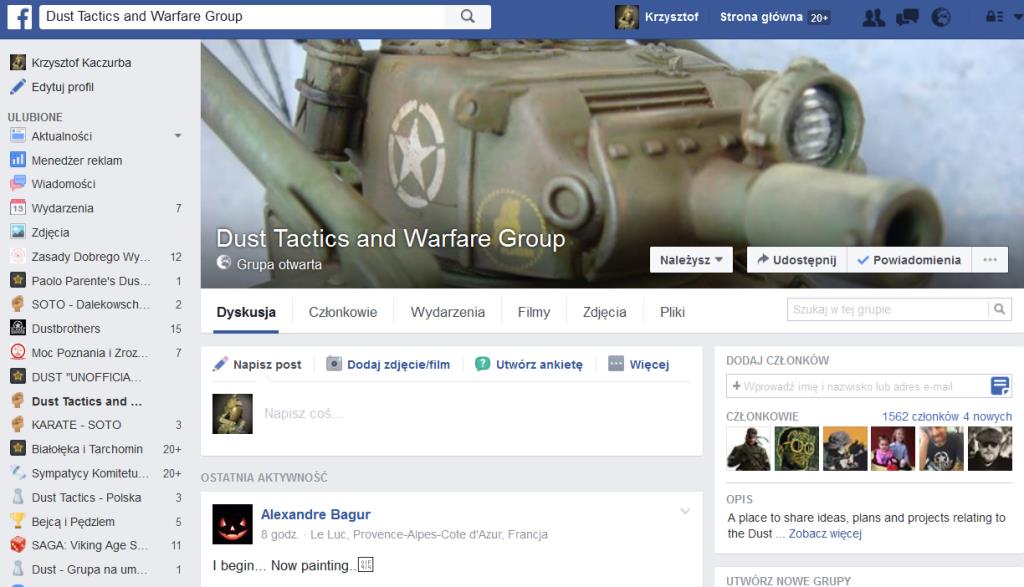Expand the Aktualności dropdown arrow
Viewport: 1024px width, 587px height.
click(x=178, y=136)
